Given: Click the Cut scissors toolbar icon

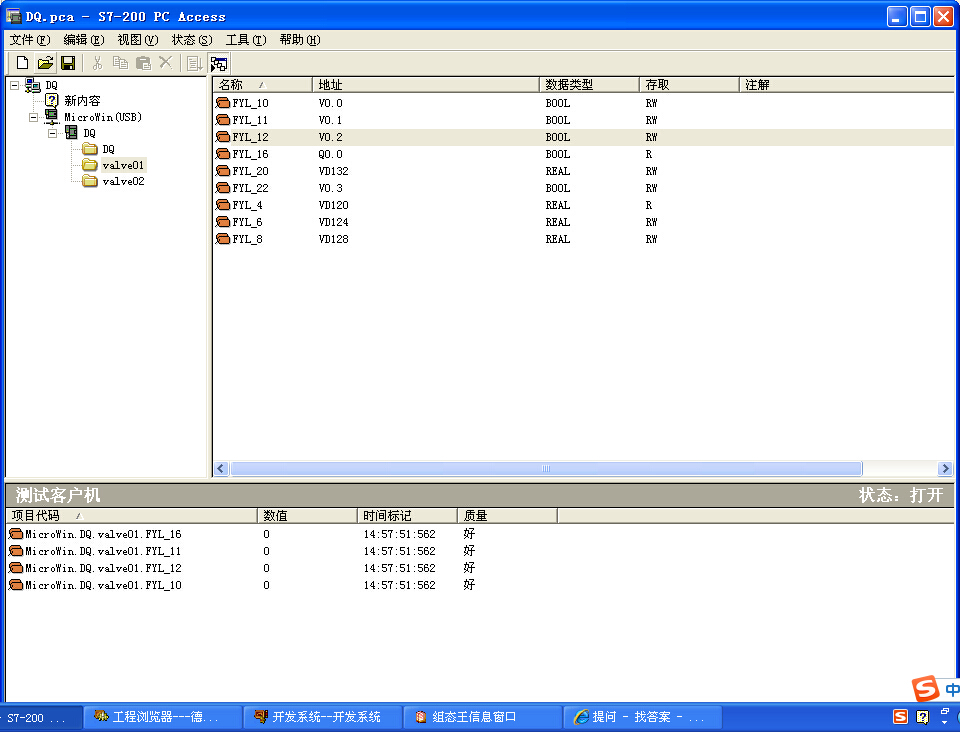Looking at the screenshot, I should pyautogui.click(x=97, y=63).
